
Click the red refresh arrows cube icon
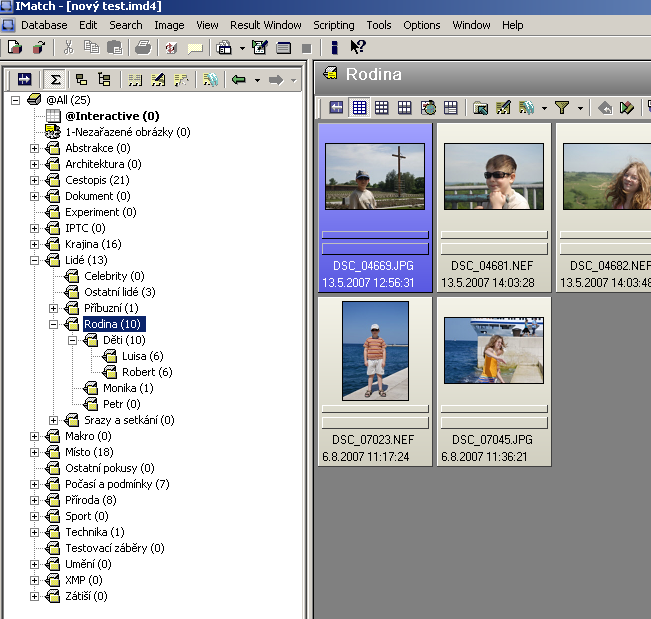[171, 47]
